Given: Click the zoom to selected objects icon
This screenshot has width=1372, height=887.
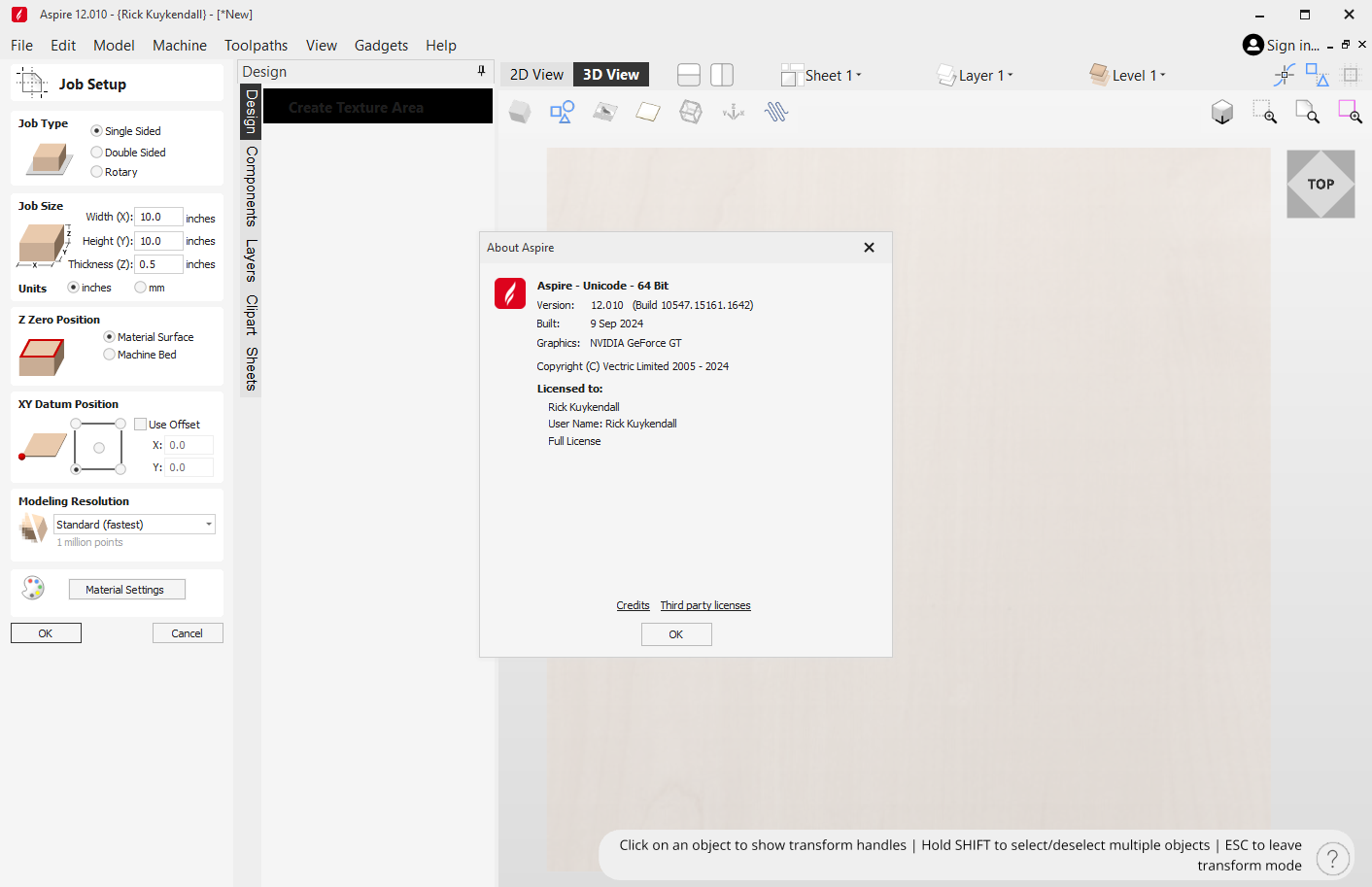Looking at the screenshot, I should point(1351,113).
